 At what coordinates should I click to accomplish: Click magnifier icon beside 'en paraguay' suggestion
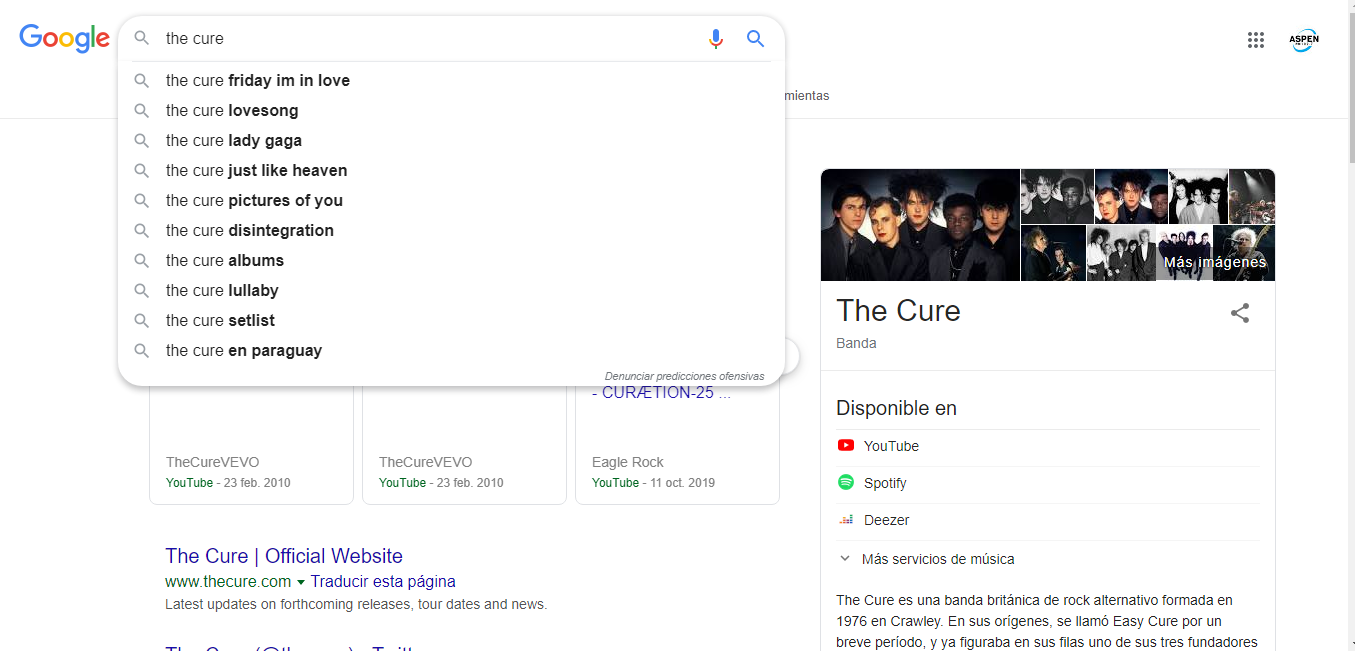coord(142,350)
